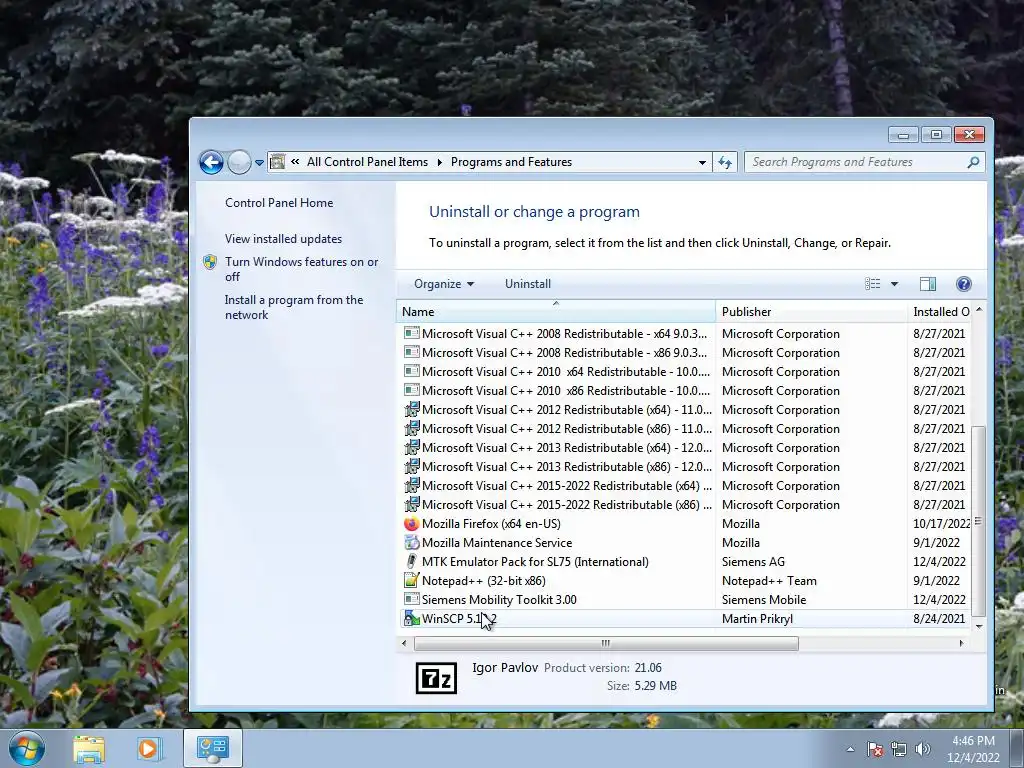The image size is (1024, 768).
Task: Click the WinSCP icon in list
Action: (x=411, y=618)
